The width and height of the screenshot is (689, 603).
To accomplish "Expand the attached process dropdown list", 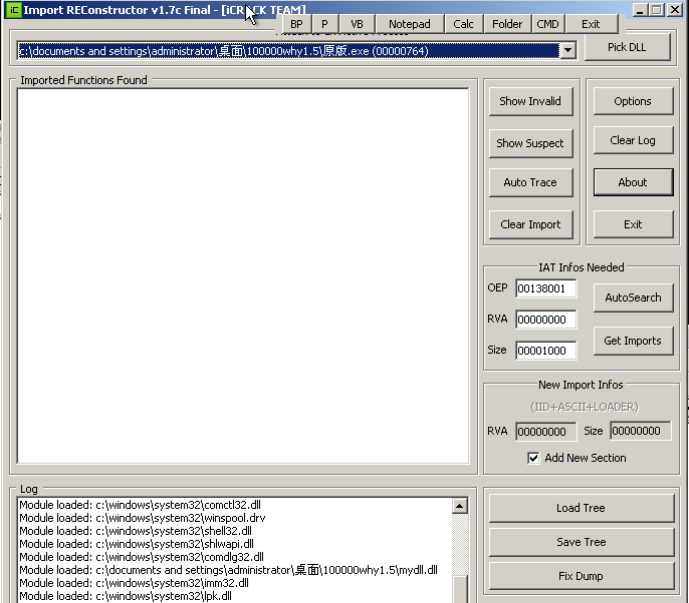I will click(568, 51).
